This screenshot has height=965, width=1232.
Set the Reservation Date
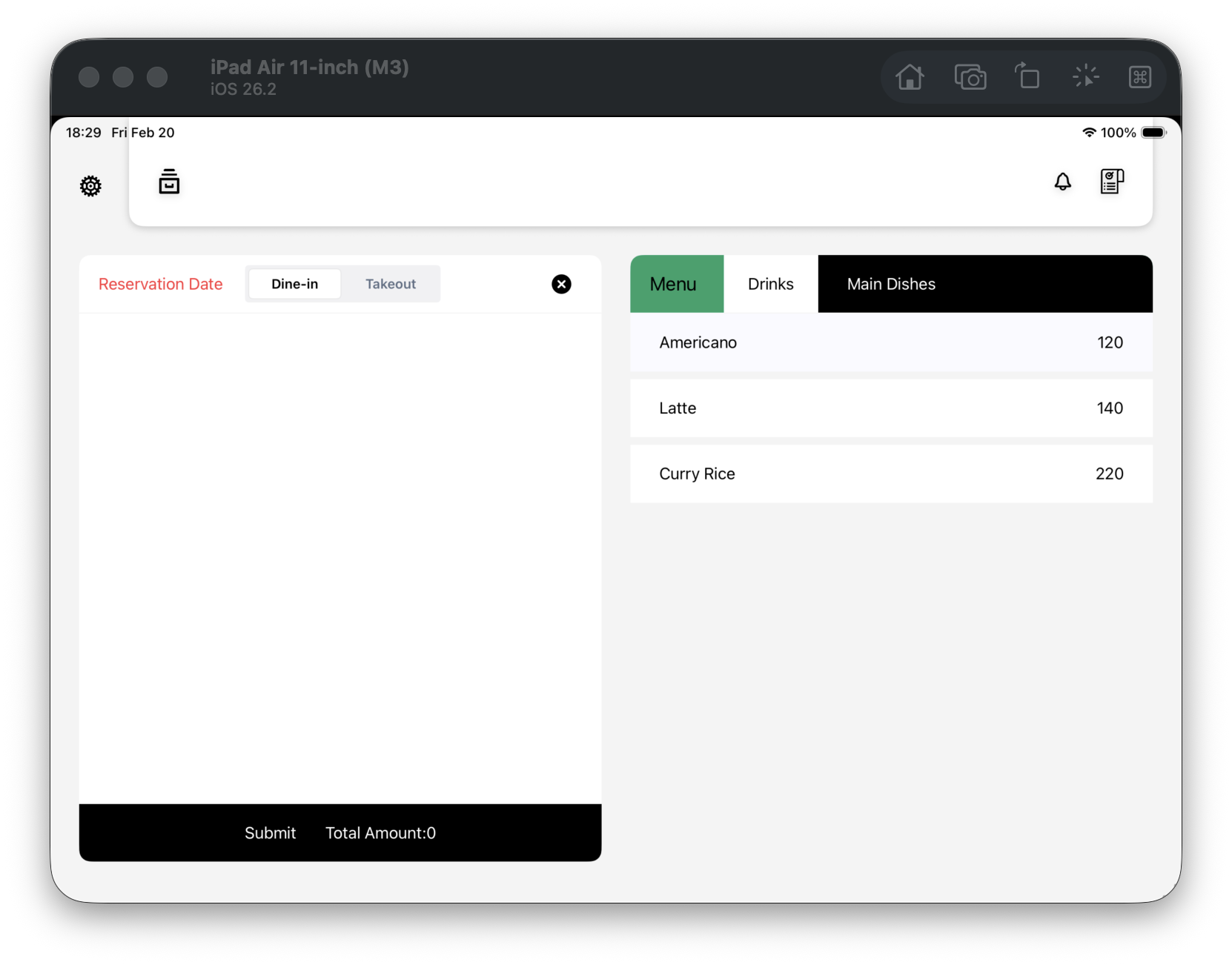click(x=160, y=285)
